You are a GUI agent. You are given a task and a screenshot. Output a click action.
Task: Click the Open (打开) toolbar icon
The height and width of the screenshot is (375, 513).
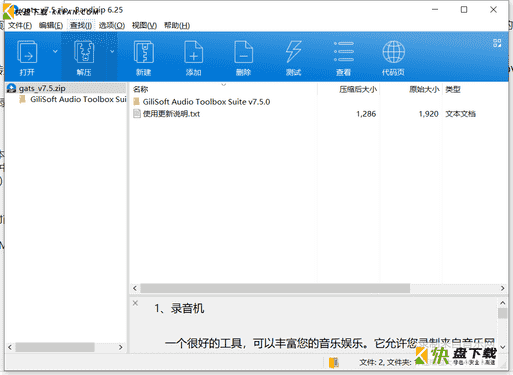pyautogui.click(x=27, y=52)
